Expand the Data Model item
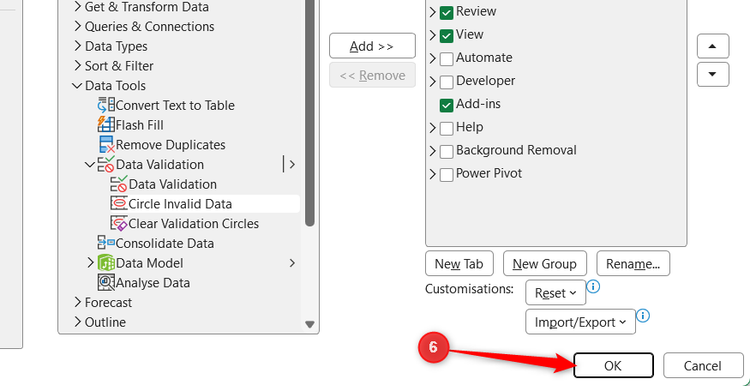 91,263
